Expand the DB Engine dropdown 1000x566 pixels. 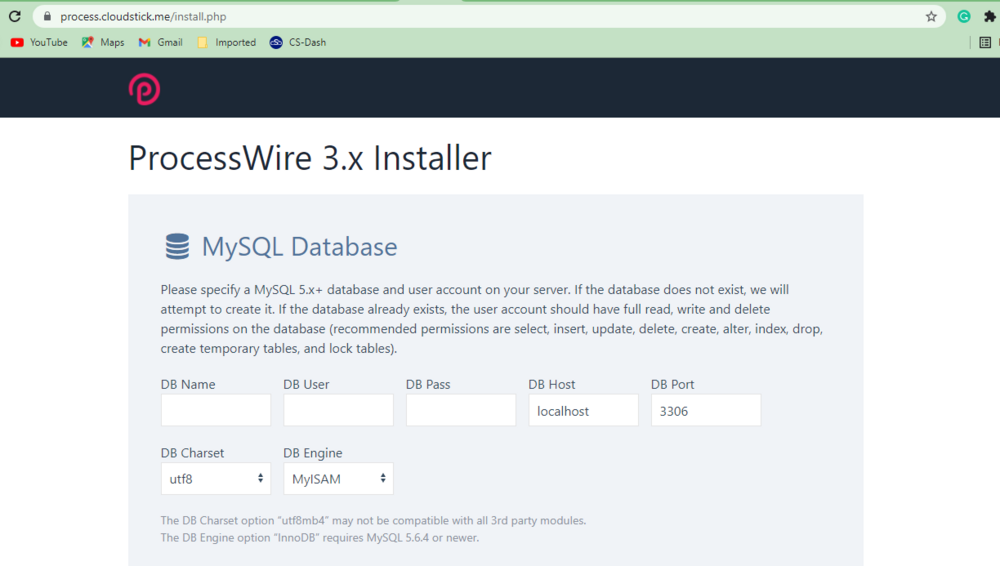(338, 479)
